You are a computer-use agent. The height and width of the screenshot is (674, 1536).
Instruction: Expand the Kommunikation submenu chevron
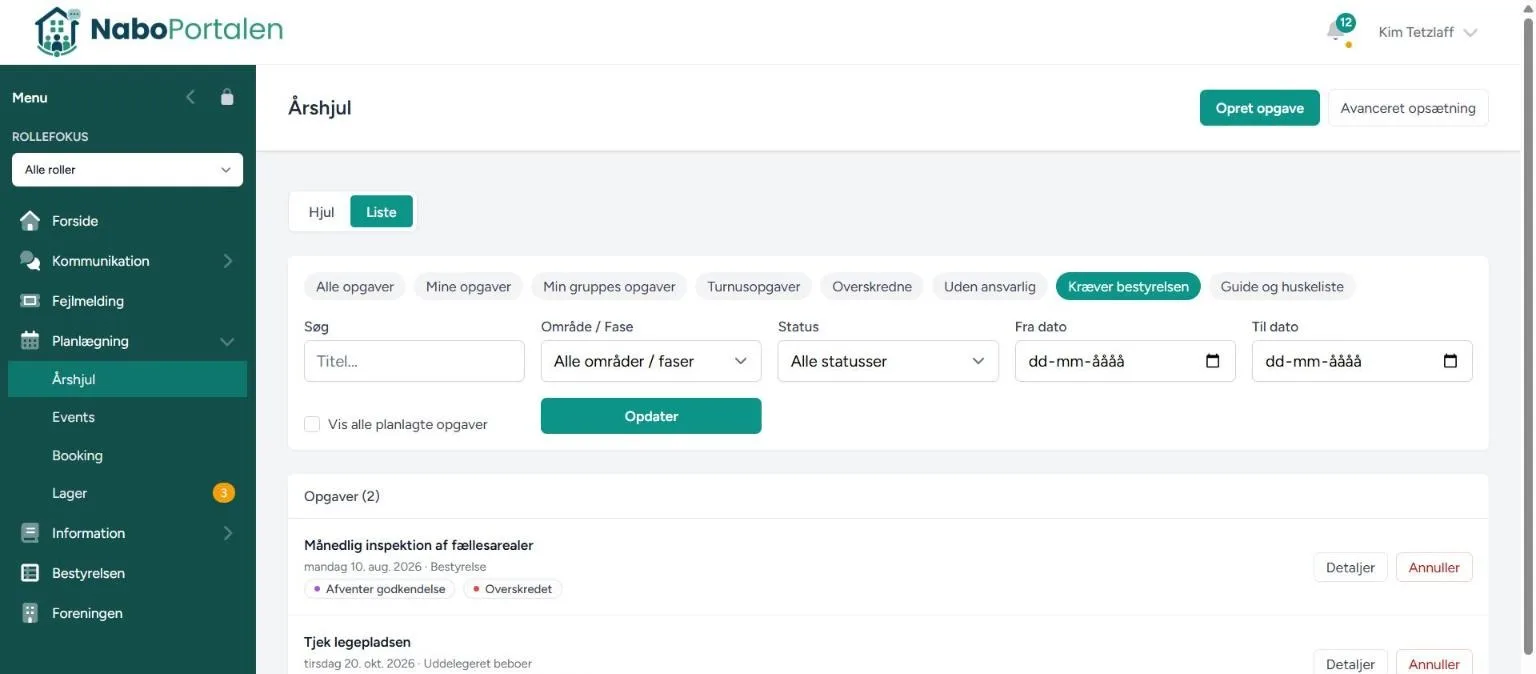pyautogui.click(x=227, y=261)
